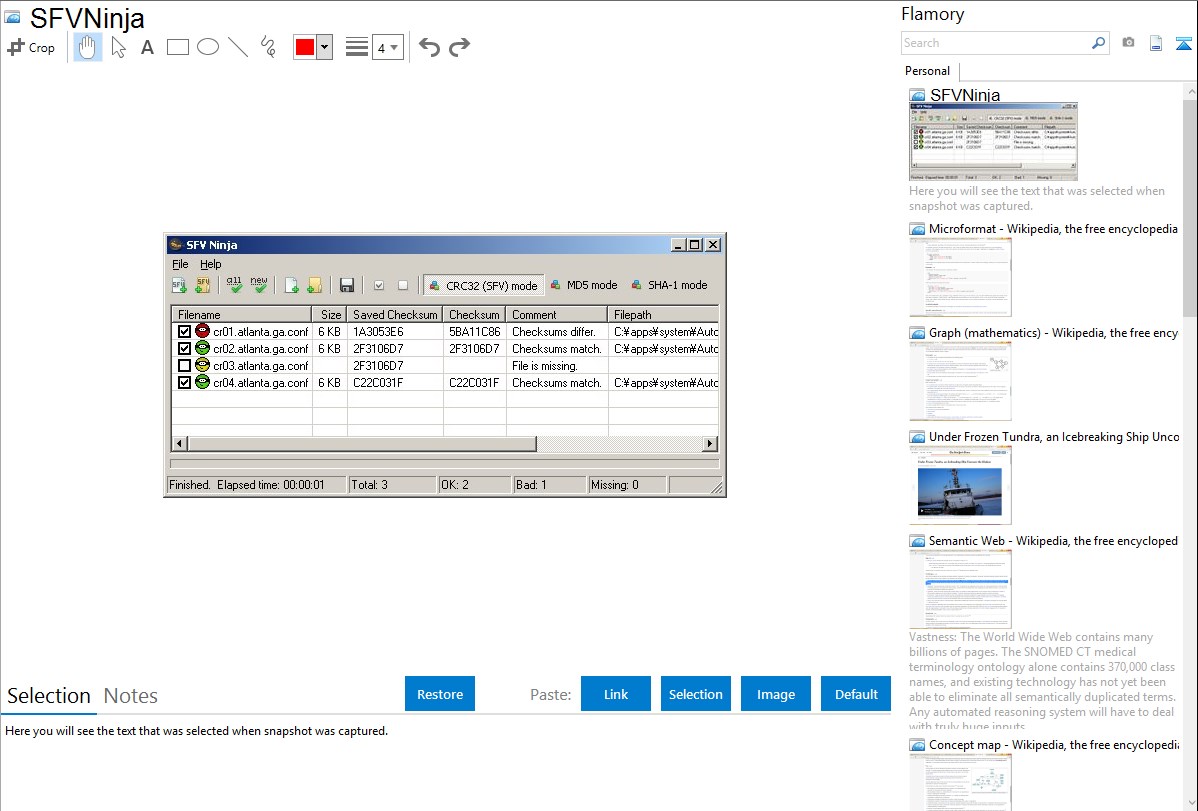Click the Flamory search input field
1198x811 pixels.
994,43
